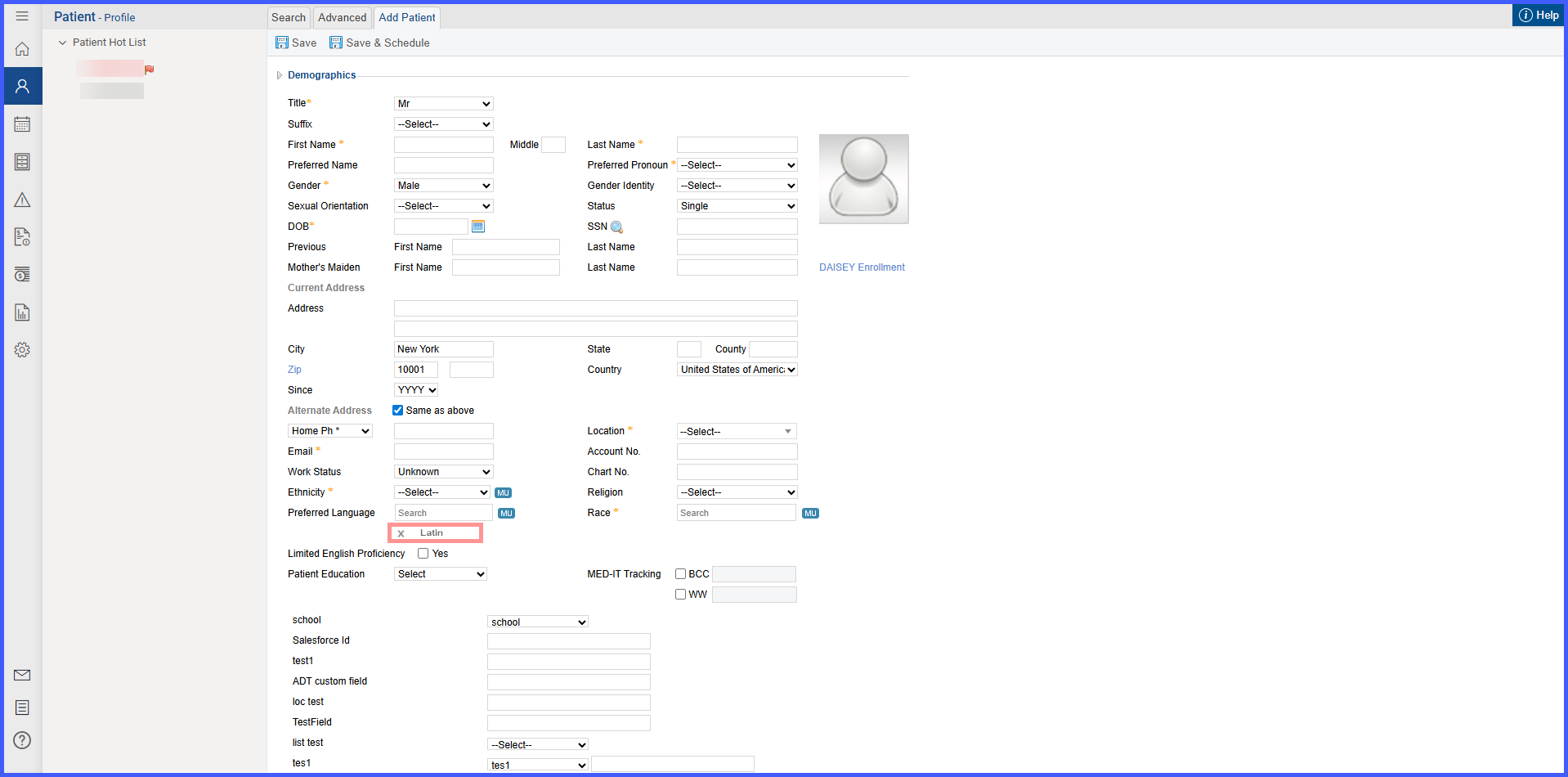Open the Home icon in sidebar
The width and height of the screenshot is (1568, 777).
(x=22, y=49)
